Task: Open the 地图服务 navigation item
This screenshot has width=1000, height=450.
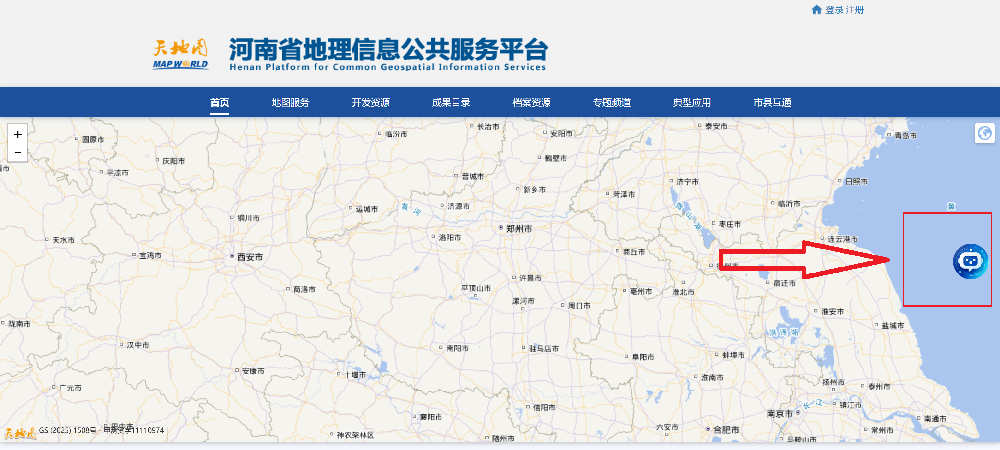Action: (290, 103)
